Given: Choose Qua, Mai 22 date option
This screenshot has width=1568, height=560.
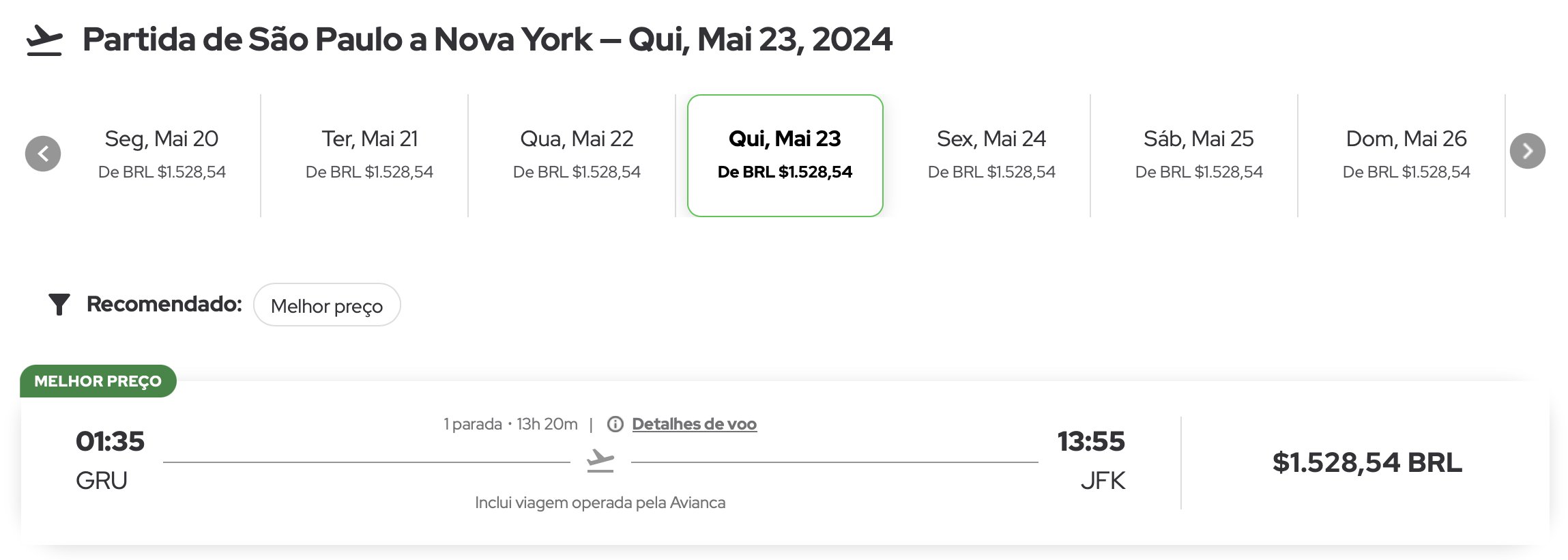Looking at the screenshot, I should click(577, 156).
